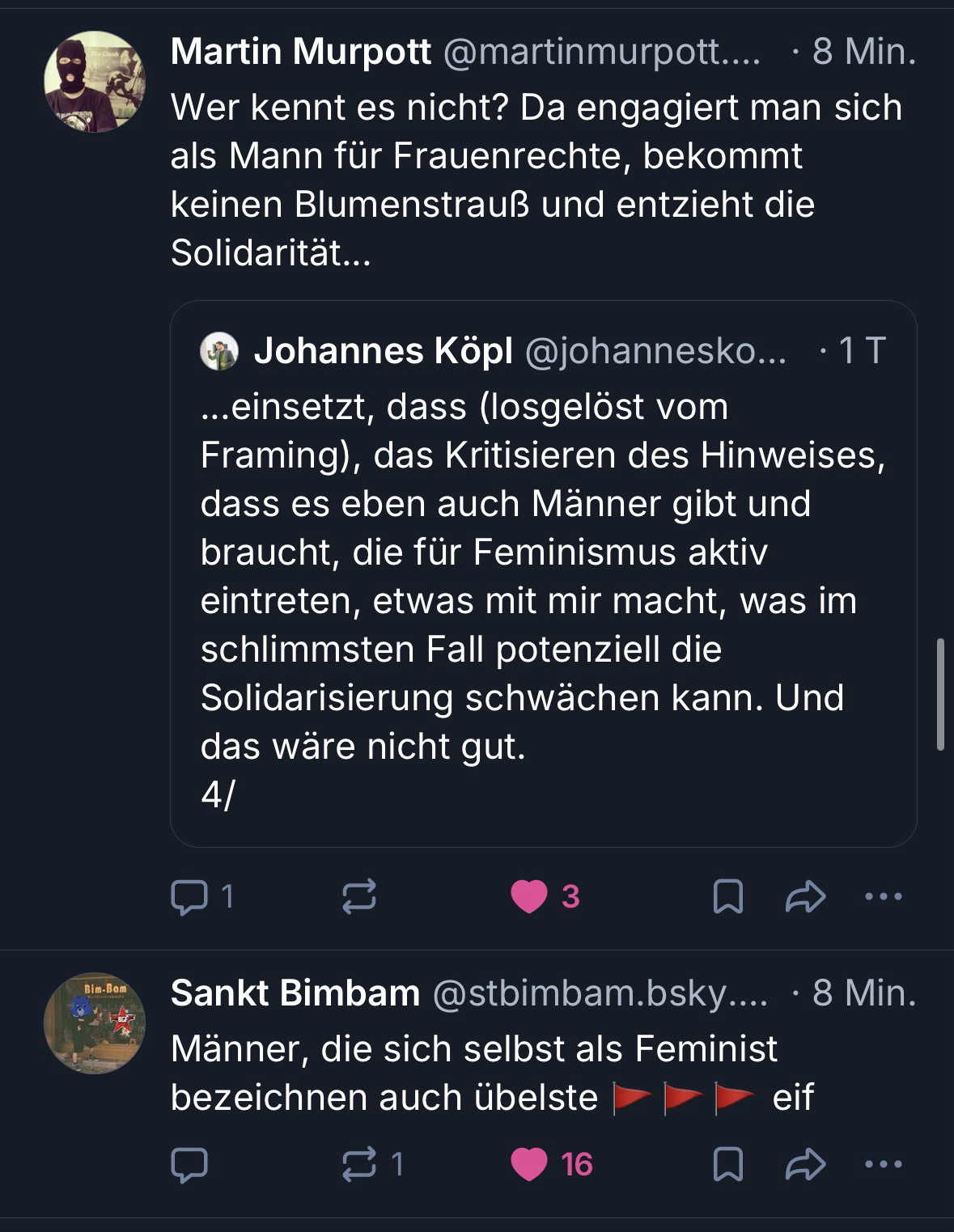
Task: Repost Sankt Bimbam's post
Action: (x=359, y=1165)
